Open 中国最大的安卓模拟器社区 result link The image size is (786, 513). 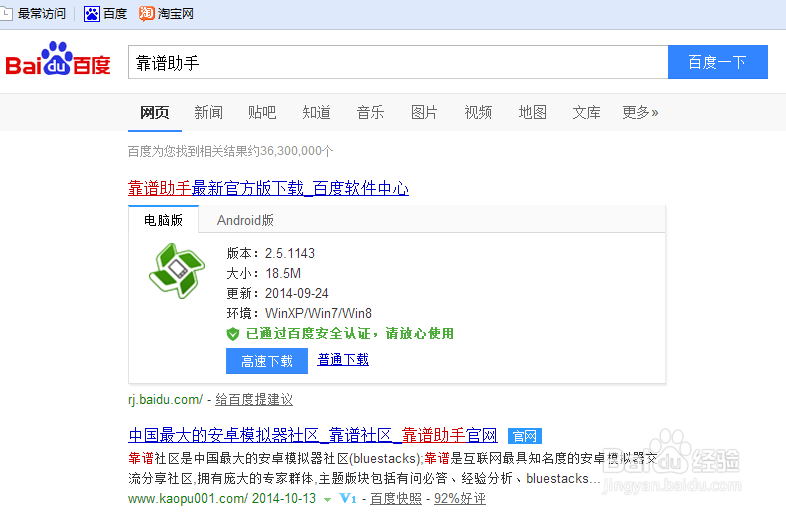point(313,435)
